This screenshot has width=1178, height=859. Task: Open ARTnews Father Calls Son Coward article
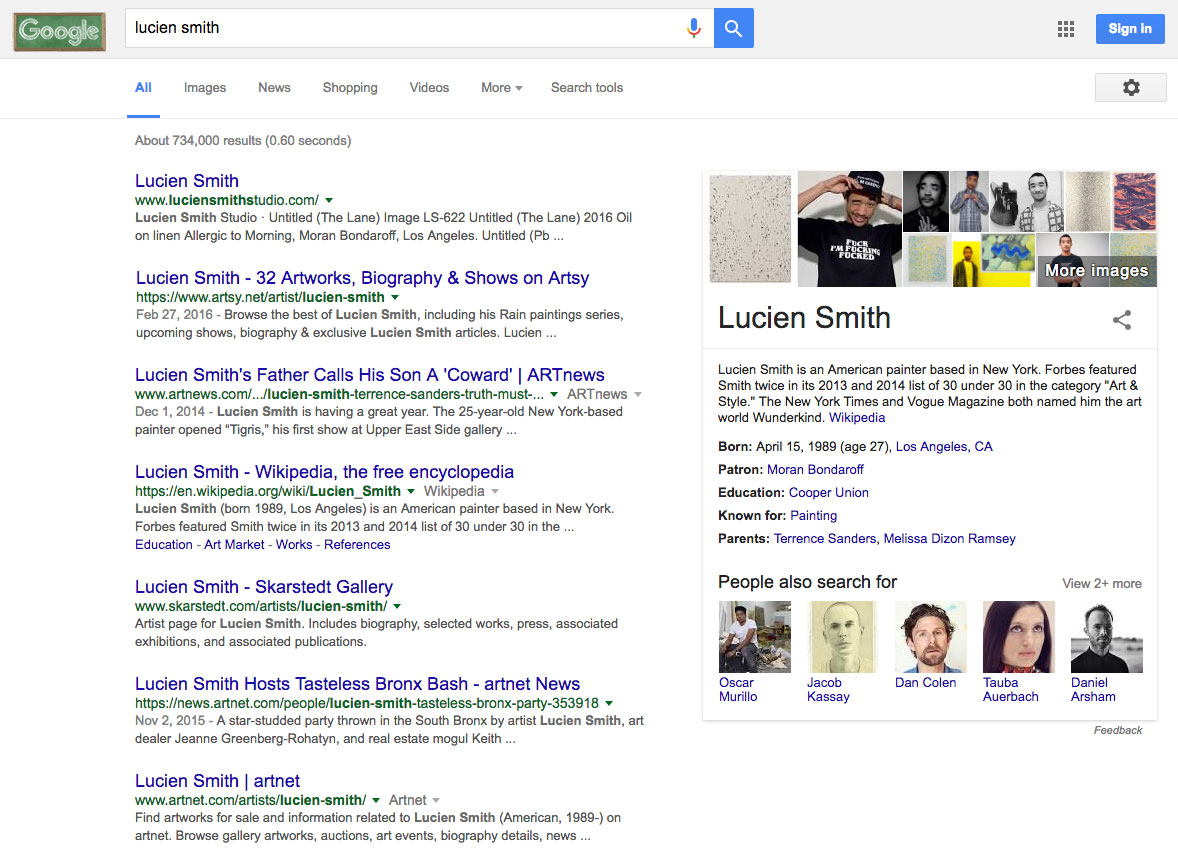click(x=370, y=375)
